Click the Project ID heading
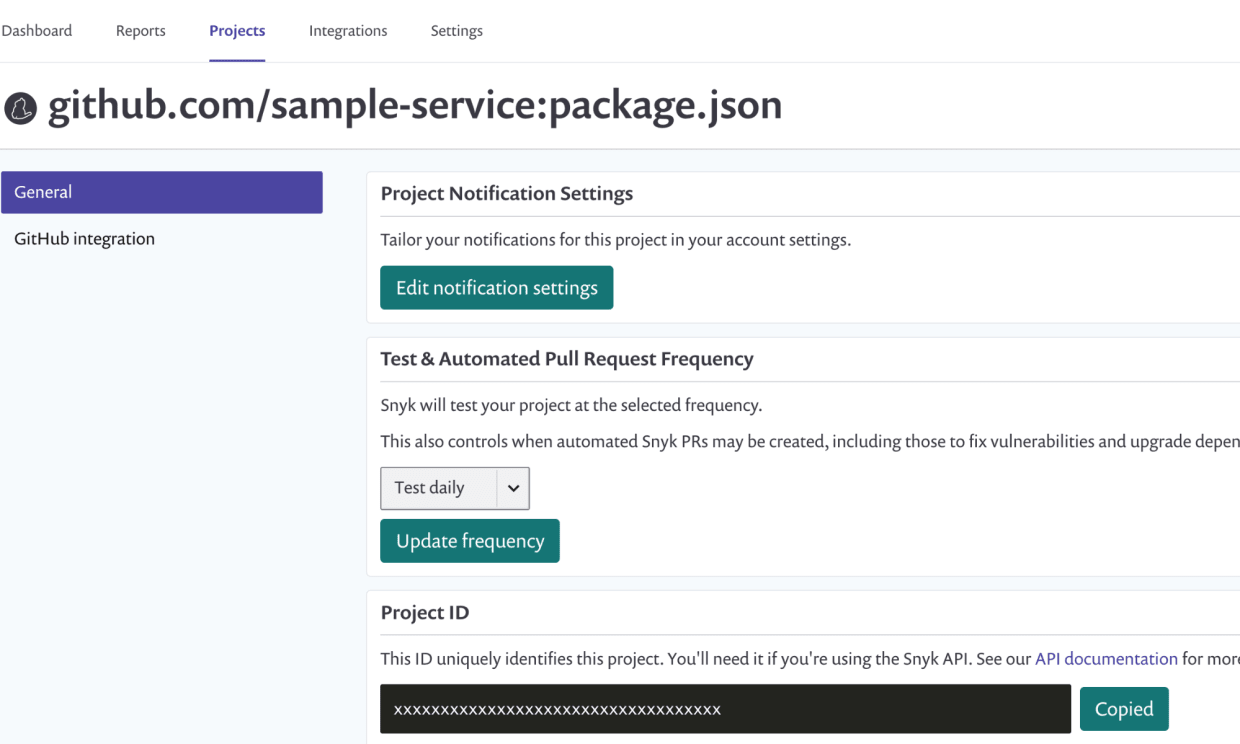This screenshot has width=1240, height=744. (x=425, y=613)
